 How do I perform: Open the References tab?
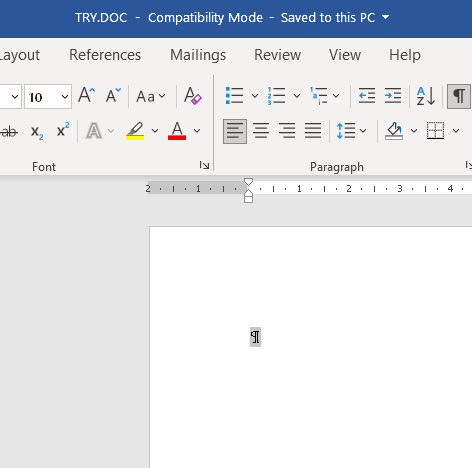coord(105,55)
